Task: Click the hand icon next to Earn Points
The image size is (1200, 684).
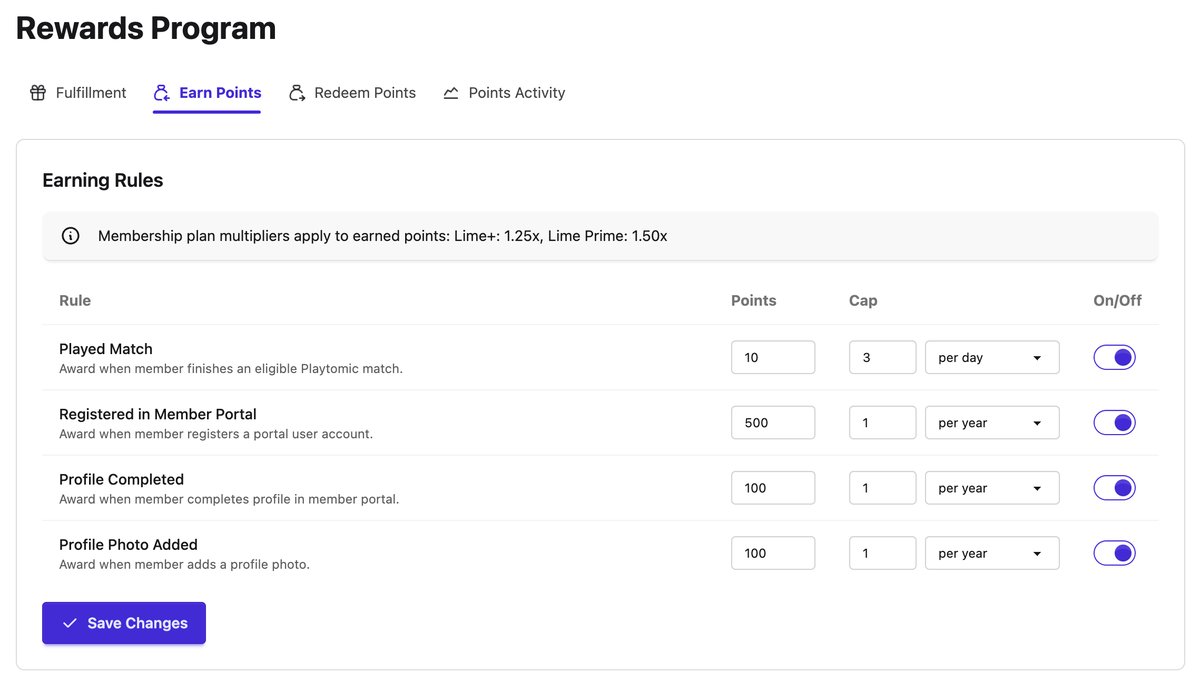Action: pyautogui.click(x=160, y=92)
